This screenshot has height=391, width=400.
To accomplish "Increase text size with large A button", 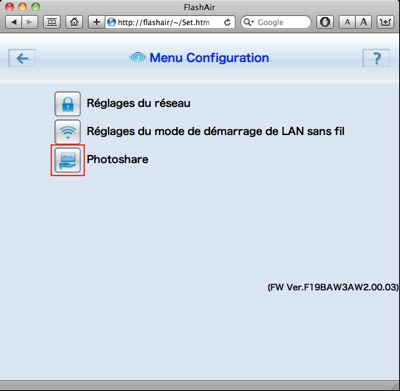I will (x=363, y=22).
